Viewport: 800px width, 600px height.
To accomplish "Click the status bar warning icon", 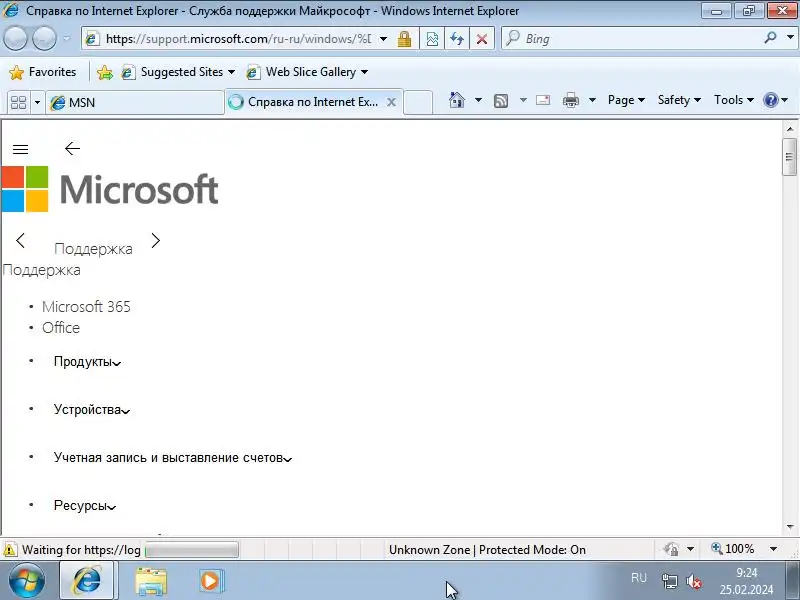I will [x=10, y=549].
